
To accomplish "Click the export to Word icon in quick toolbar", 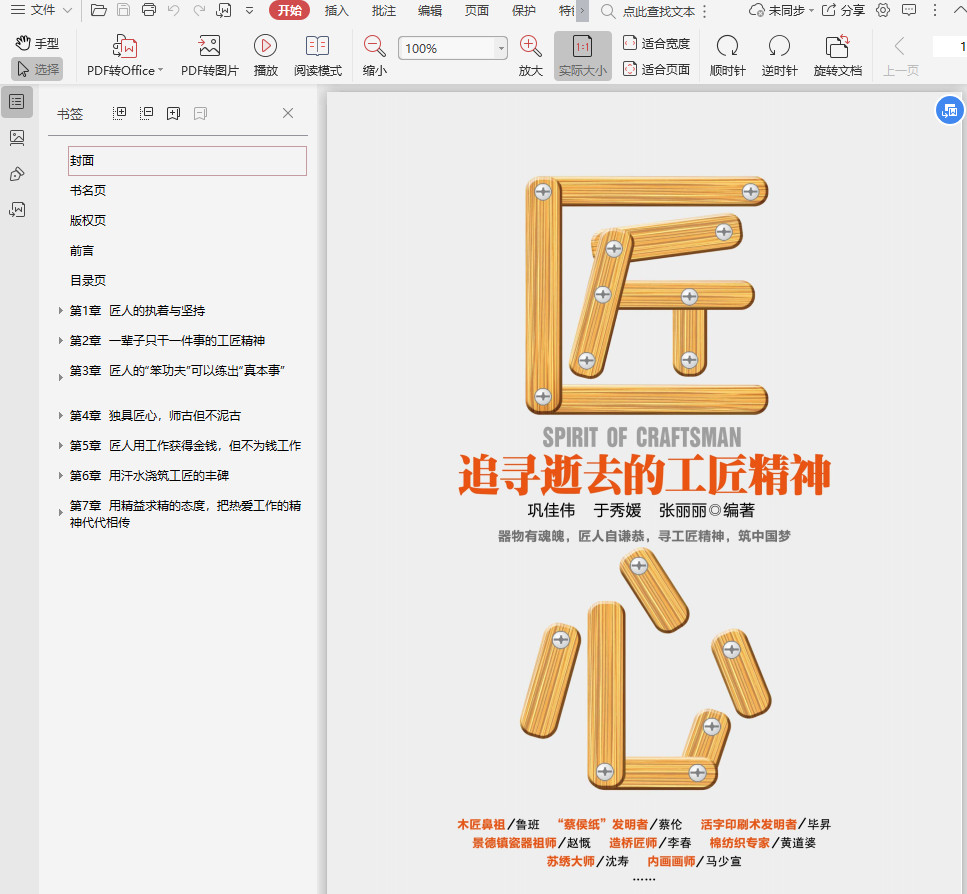I will pos(224,10).
